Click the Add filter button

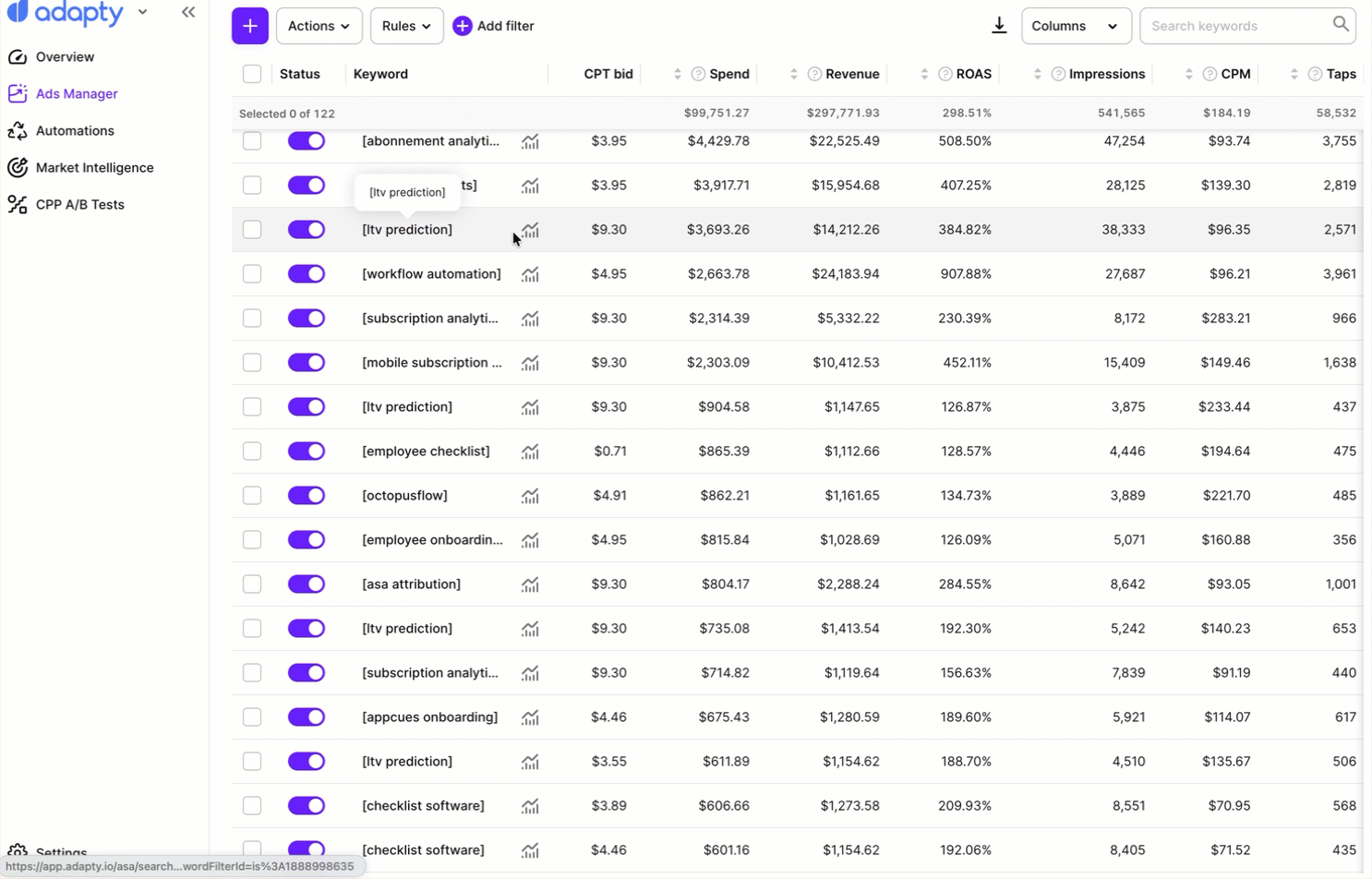click(x=494, y=26)
